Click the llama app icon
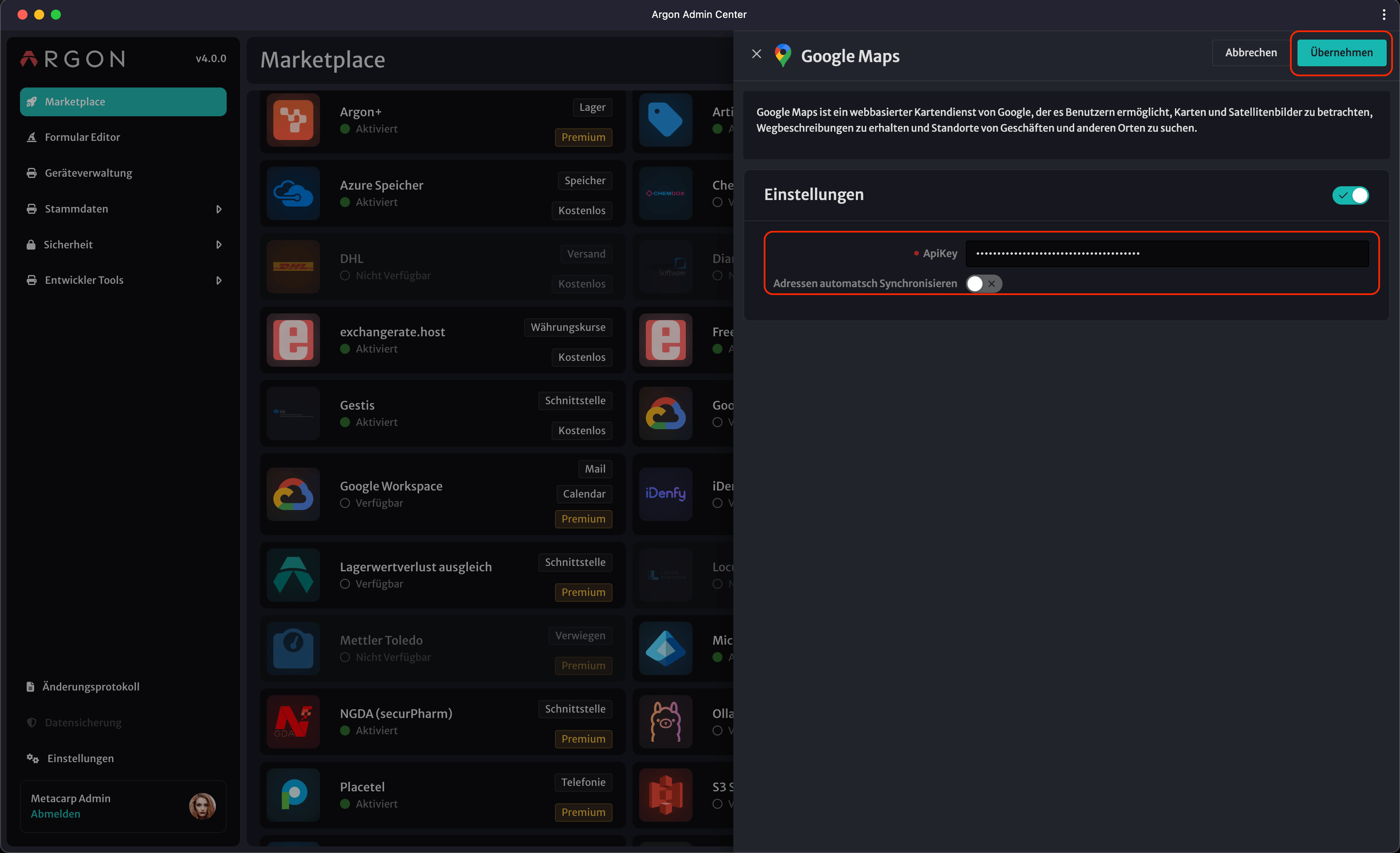The width and height of the screenshot is (1400, 853). pos(665,721)
